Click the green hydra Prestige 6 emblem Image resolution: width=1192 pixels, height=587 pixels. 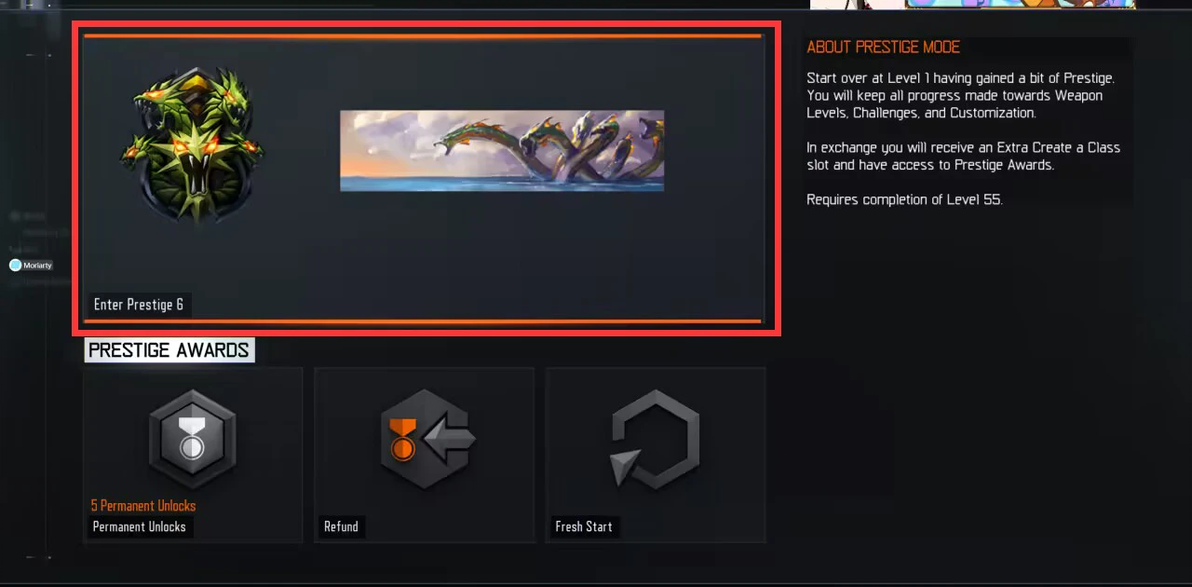tap(192, 144)
